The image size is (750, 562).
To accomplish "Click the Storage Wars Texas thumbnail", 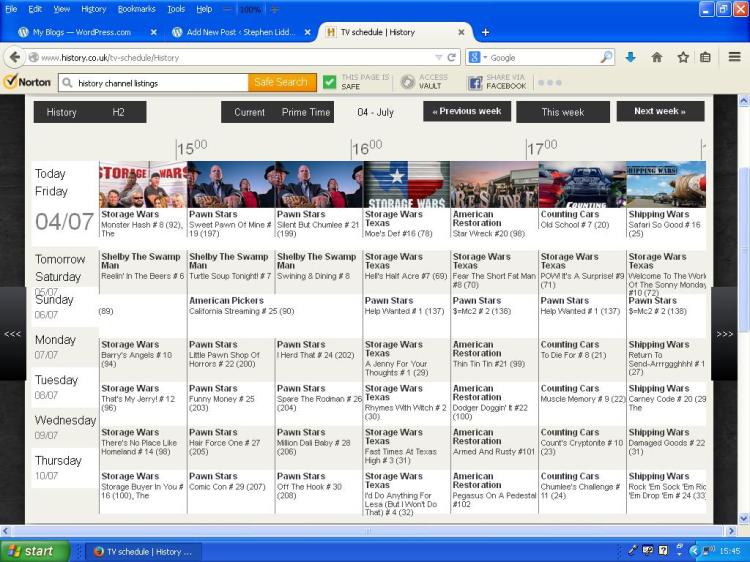I will (x=406, y=184).
